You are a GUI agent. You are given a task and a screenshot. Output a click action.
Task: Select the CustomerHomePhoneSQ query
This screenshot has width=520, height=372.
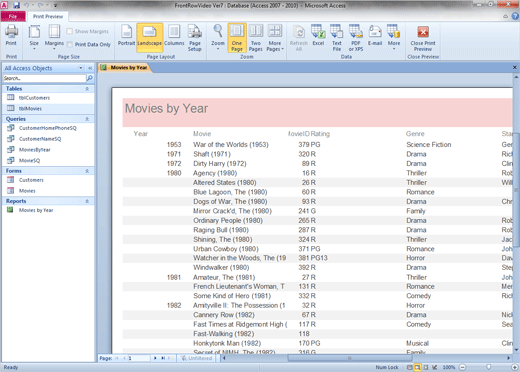click(x=48, y=128)
